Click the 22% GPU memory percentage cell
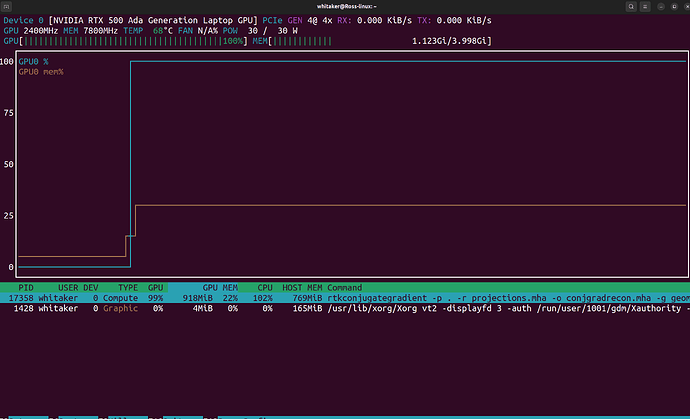This screenshot has height=419, width=690. coord(230,298)
